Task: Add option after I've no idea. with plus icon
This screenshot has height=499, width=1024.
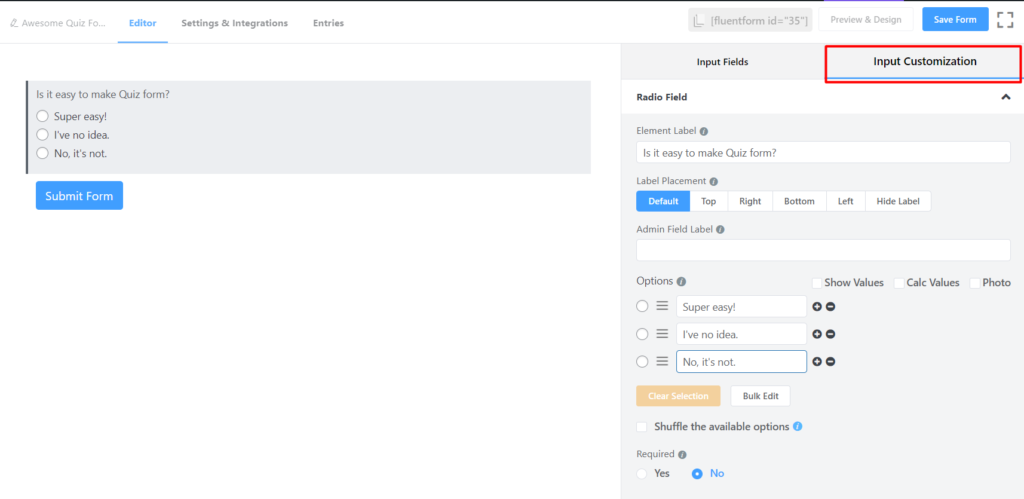Action: point(816,334)
